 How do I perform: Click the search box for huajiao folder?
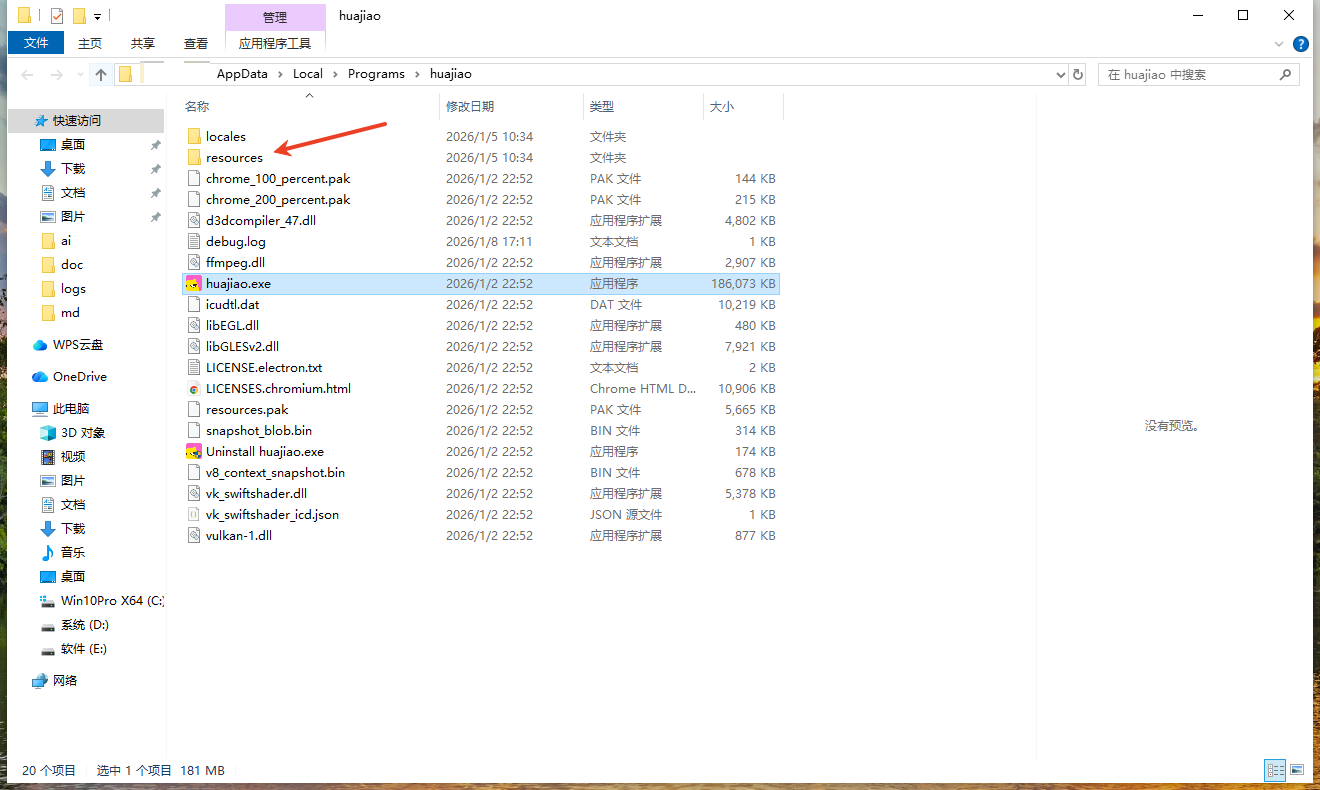(1190, 75)
